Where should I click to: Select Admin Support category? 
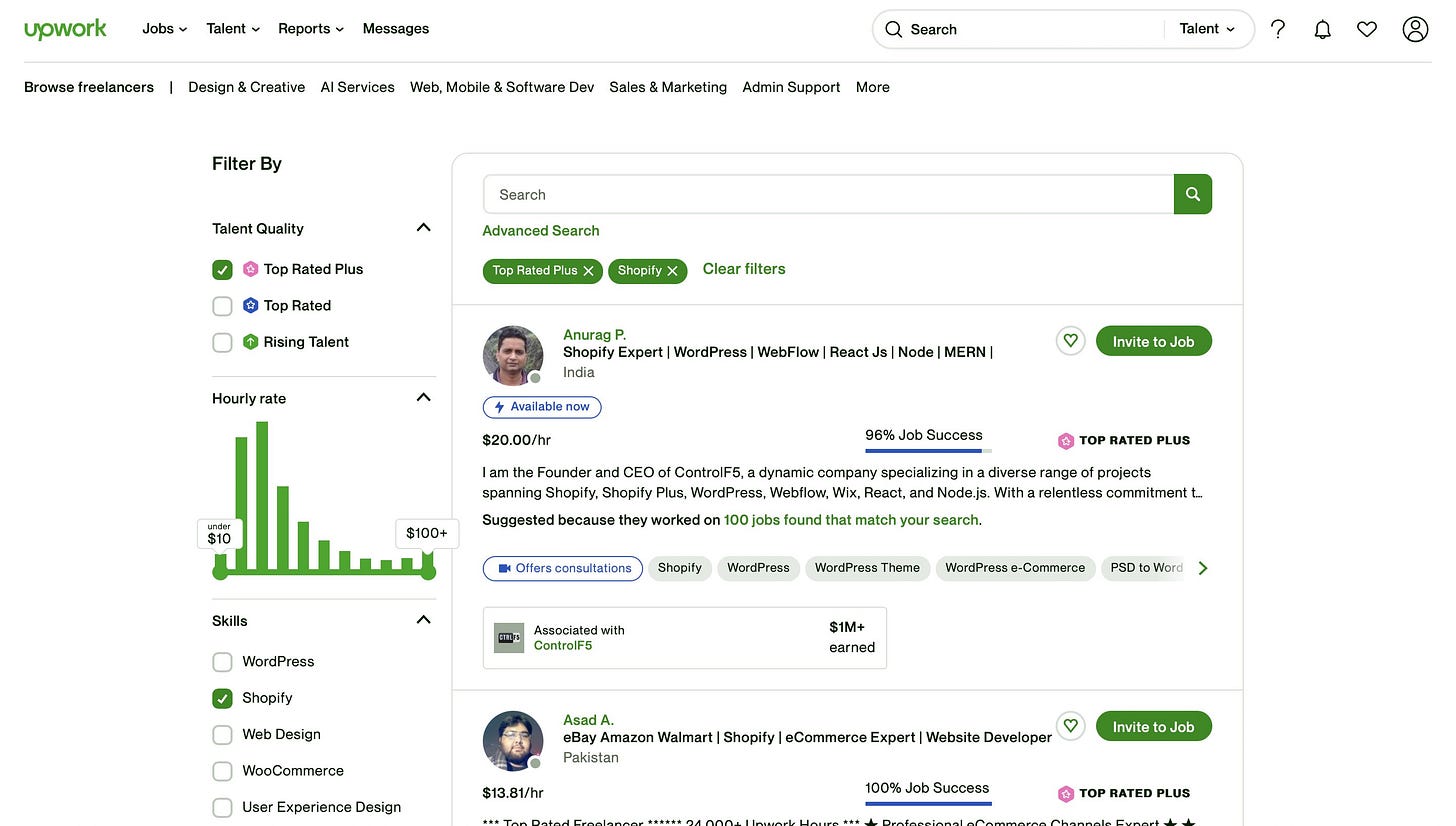pyautogui.click(x=791, y=87)
